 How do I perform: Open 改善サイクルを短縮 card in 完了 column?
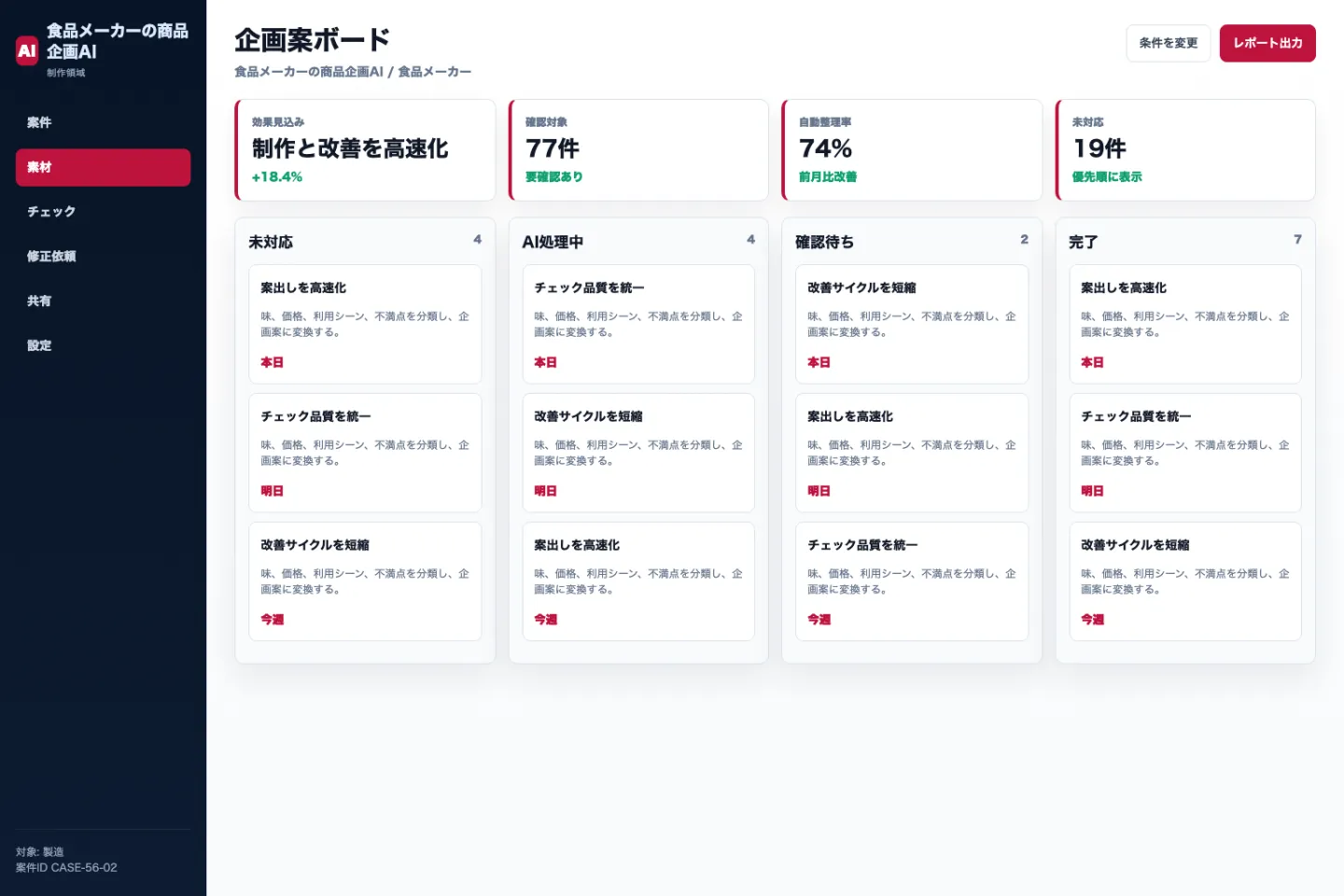tap(1185, 581)
